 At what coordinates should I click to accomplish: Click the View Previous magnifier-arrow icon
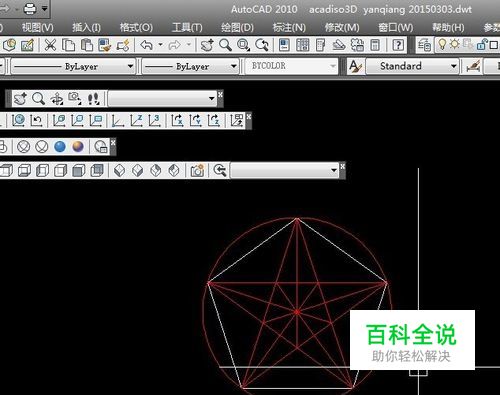[x=220, y=171]
